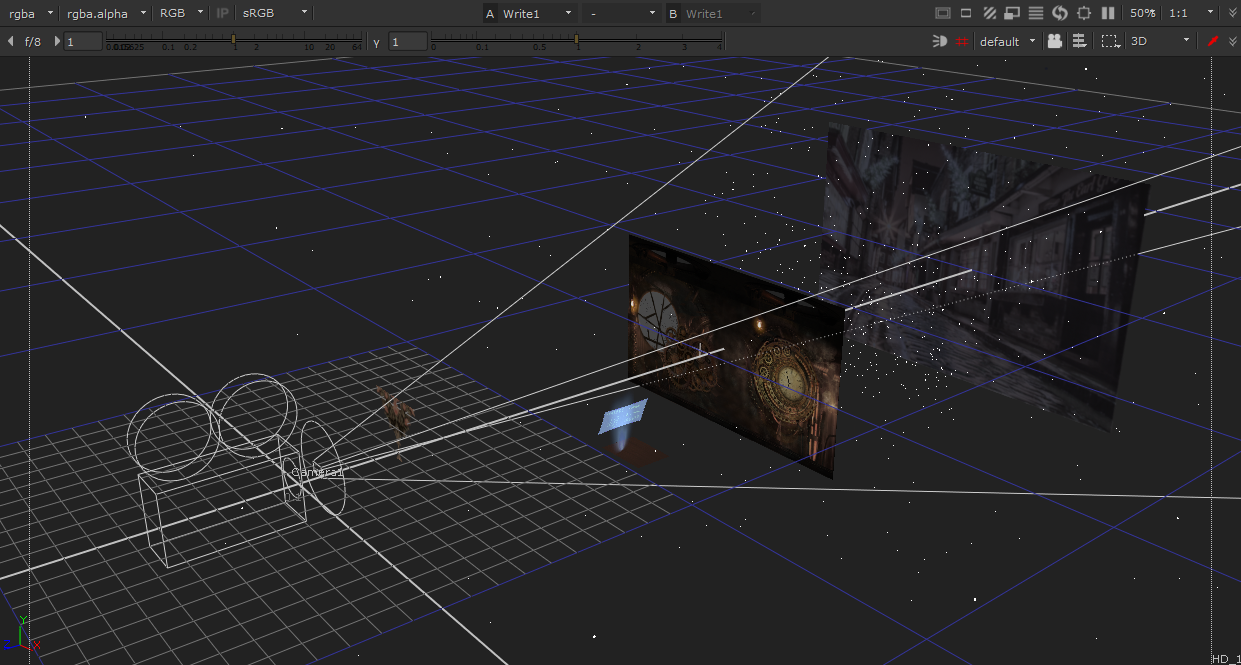Image resolution: width=1241 pixels, height=665 pixels.
Task: Toggle the IP input process button
Action: [x=223, y=14]
